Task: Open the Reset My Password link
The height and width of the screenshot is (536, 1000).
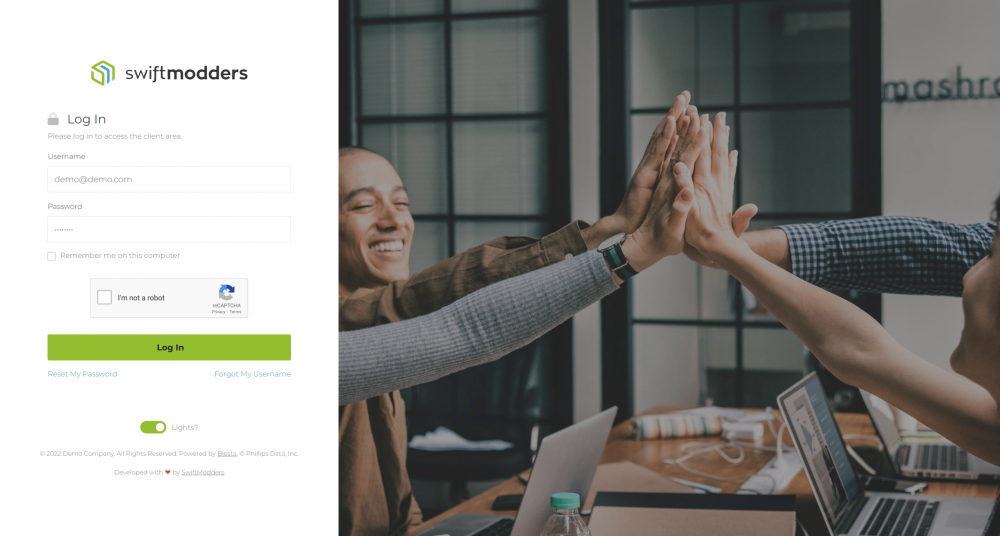Action: pyautogui.click(x=82, y=374)
